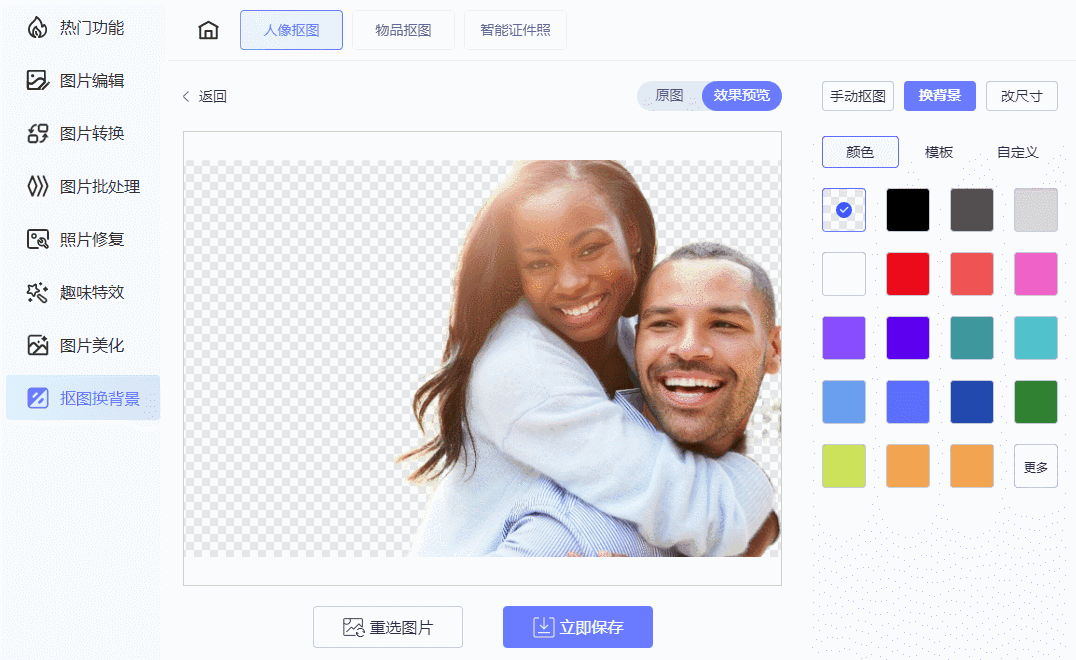Switch to the 智能证件照 tab

click(515, 30)
